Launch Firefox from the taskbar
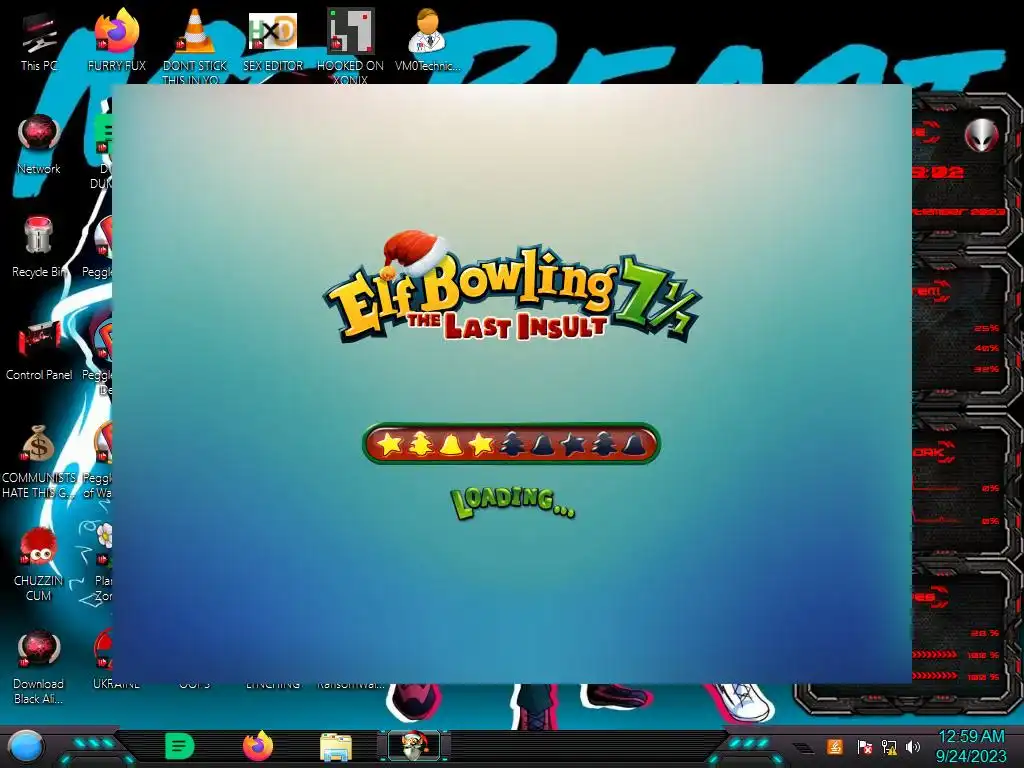The height and width of the screenshot is (768, 1024). click(258, 746)
